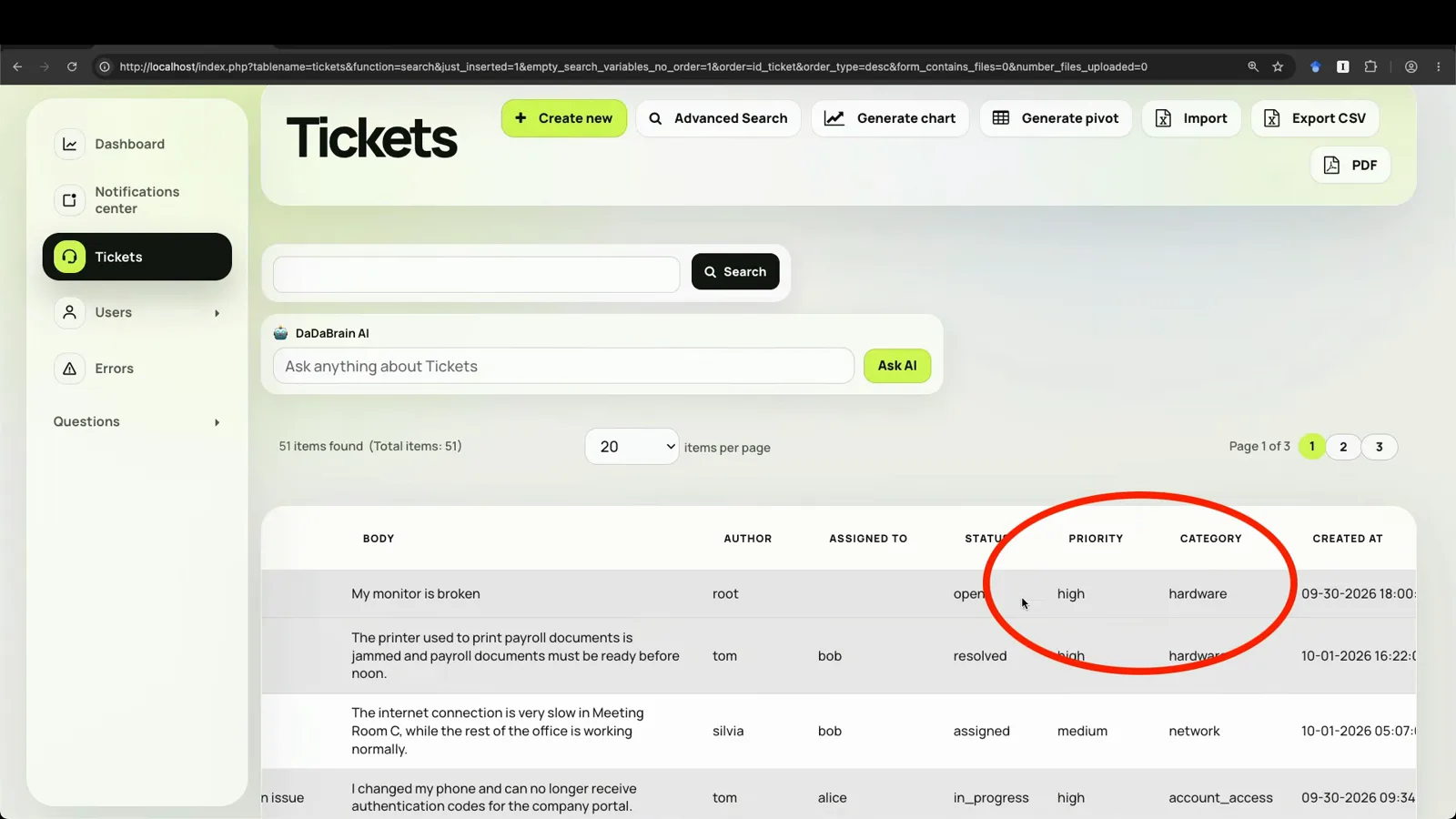
Task: Click Export CSV button
Action: point(1315,118)
